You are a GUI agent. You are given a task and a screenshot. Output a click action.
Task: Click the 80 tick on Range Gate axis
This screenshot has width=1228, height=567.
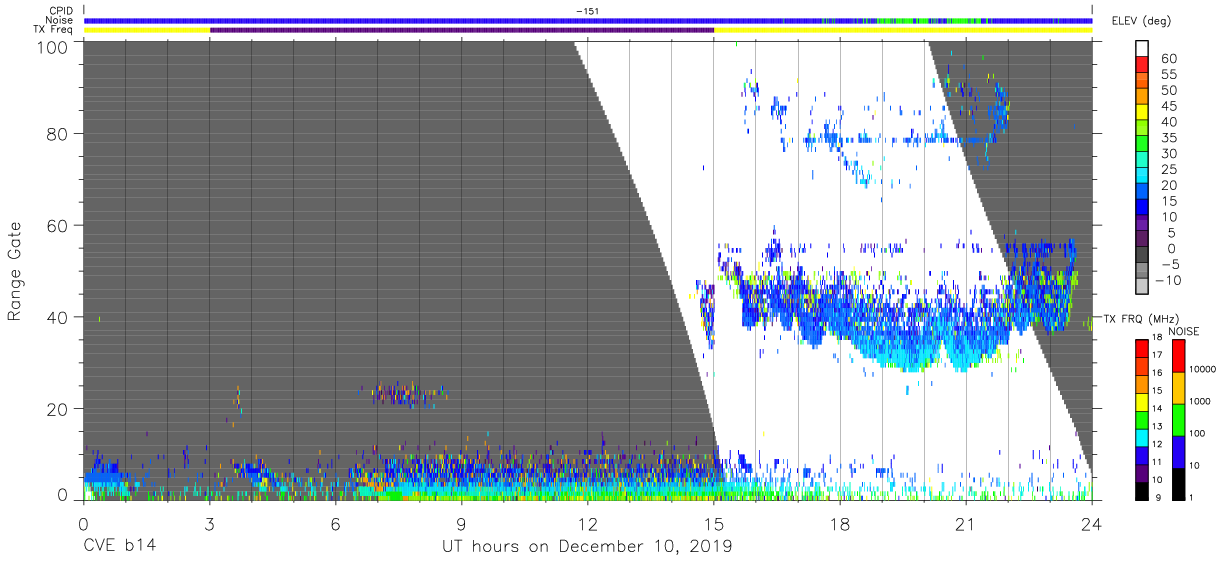(x=58, y=132)
